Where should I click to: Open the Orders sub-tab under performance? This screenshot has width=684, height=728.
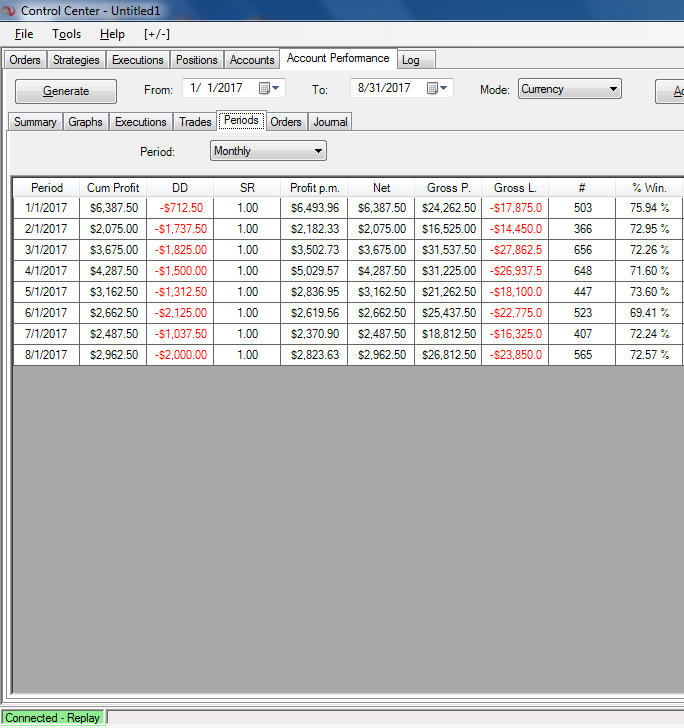(286, 122)
